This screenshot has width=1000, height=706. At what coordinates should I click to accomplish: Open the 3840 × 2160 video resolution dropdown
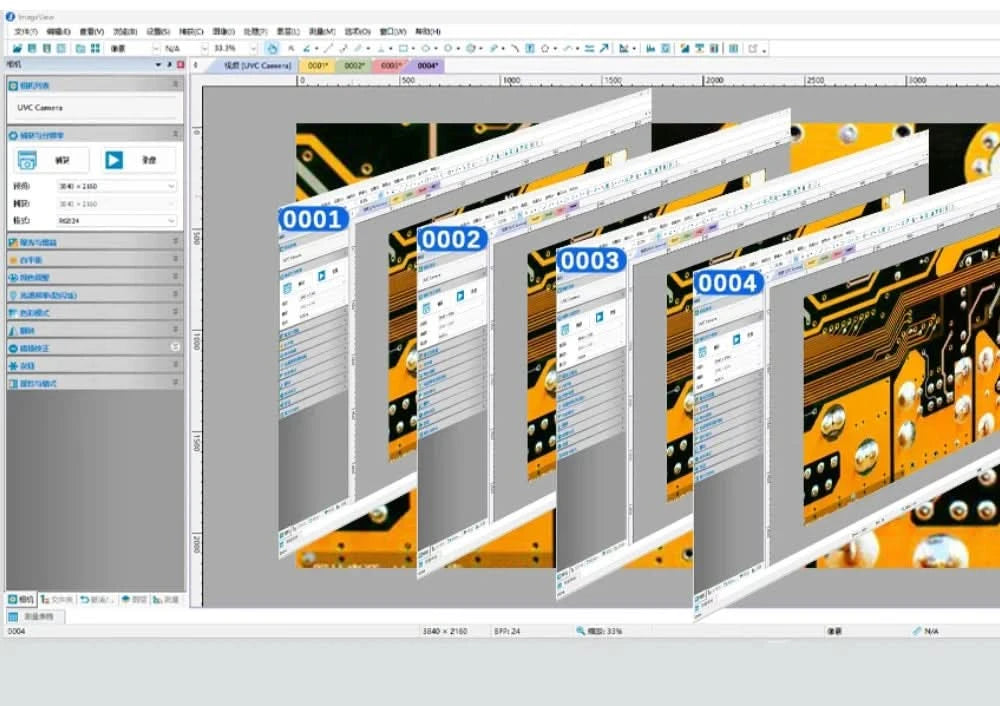click(x=117, y=186)
